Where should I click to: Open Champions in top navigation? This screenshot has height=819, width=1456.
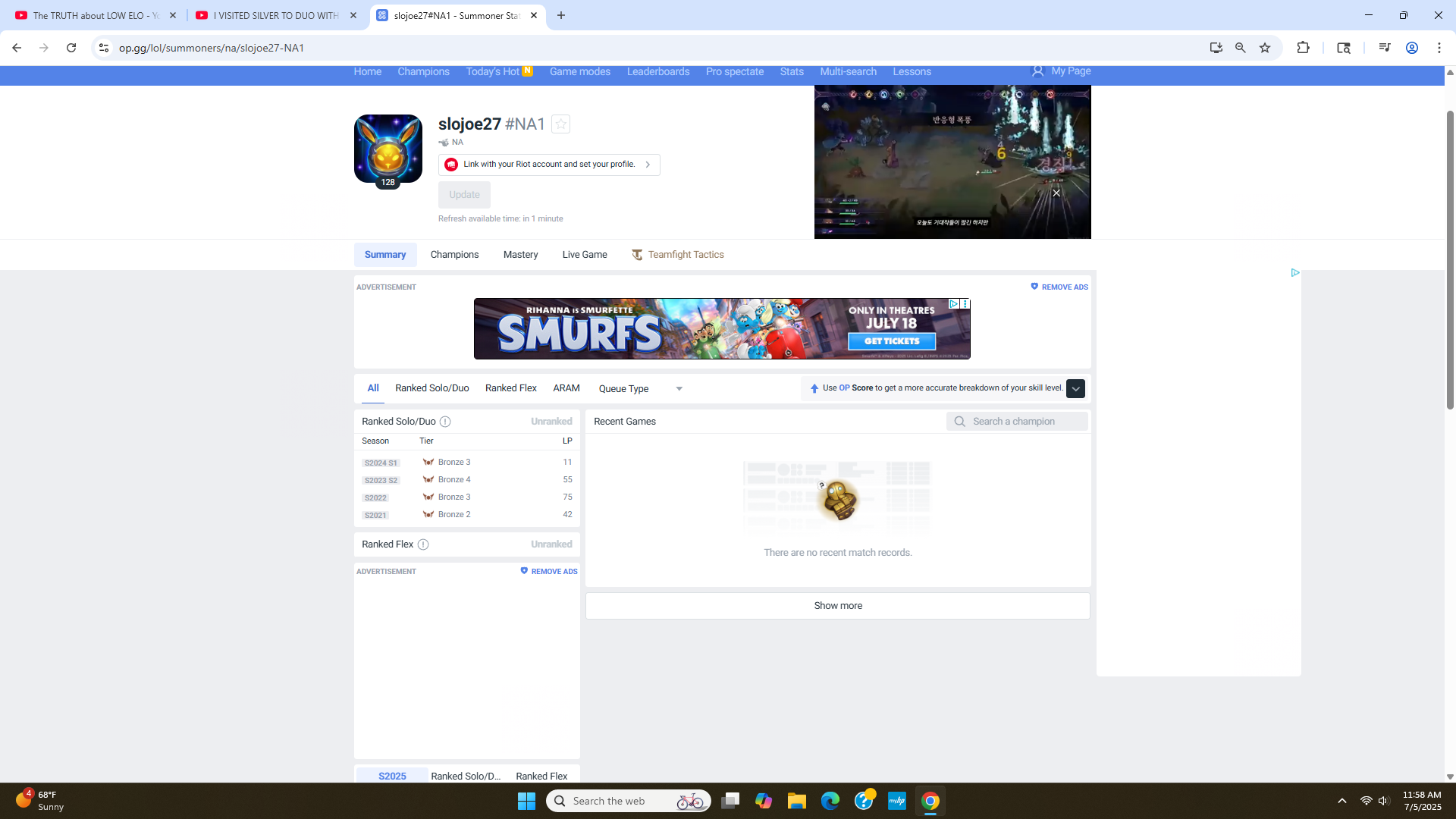[423, 71]
